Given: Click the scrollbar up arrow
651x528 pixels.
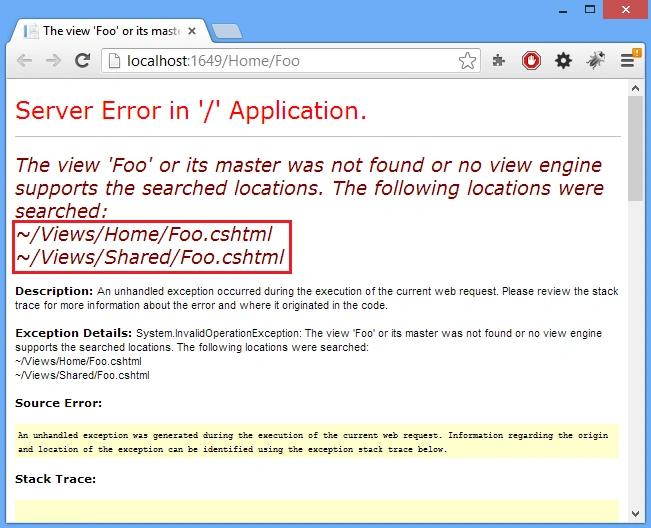Looking at the screenshot, I should (x=635, y=88).
